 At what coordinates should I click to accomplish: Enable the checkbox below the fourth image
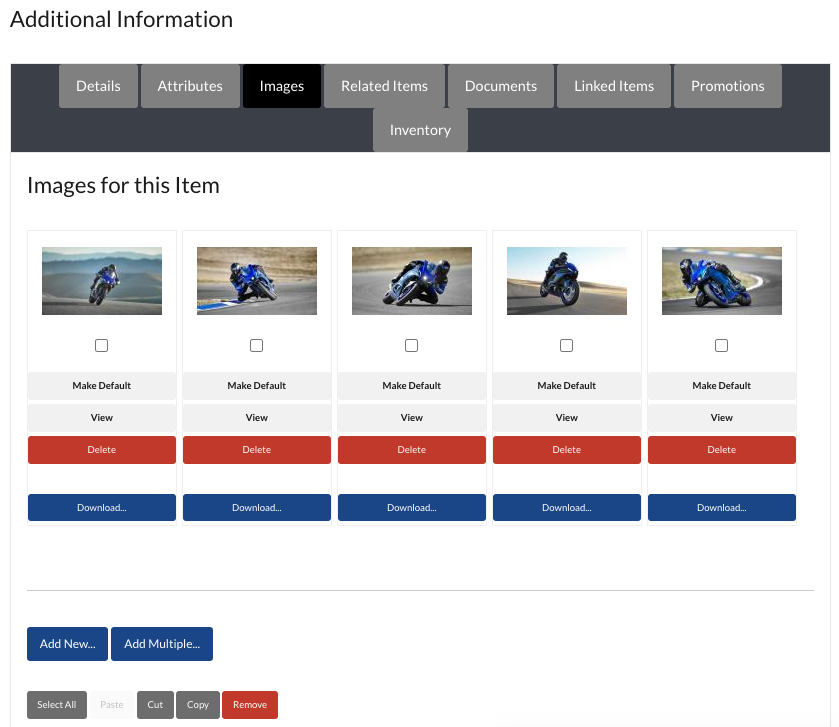567,345
